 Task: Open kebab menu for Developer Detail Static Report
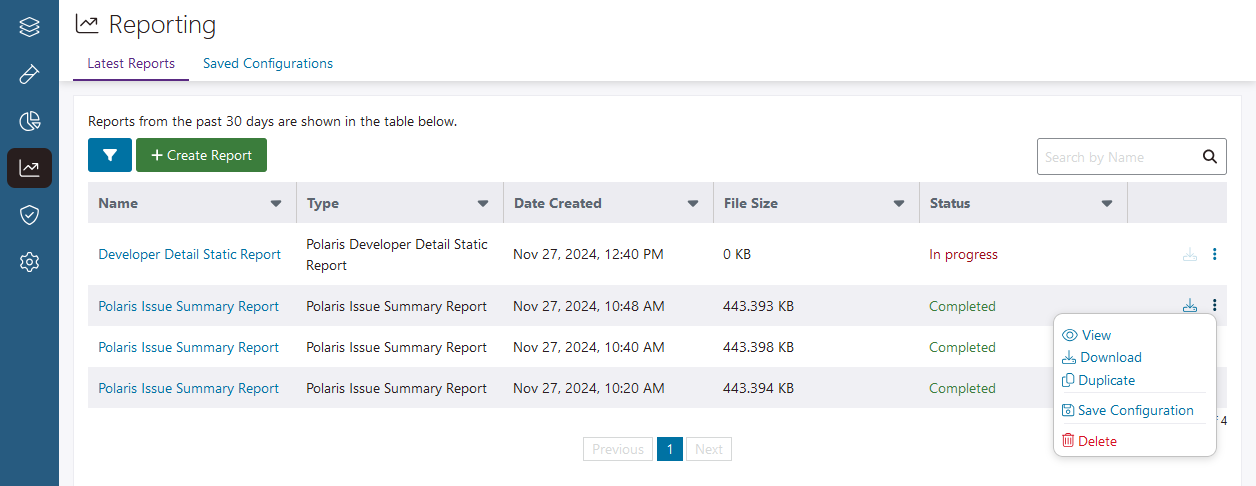1214,254
